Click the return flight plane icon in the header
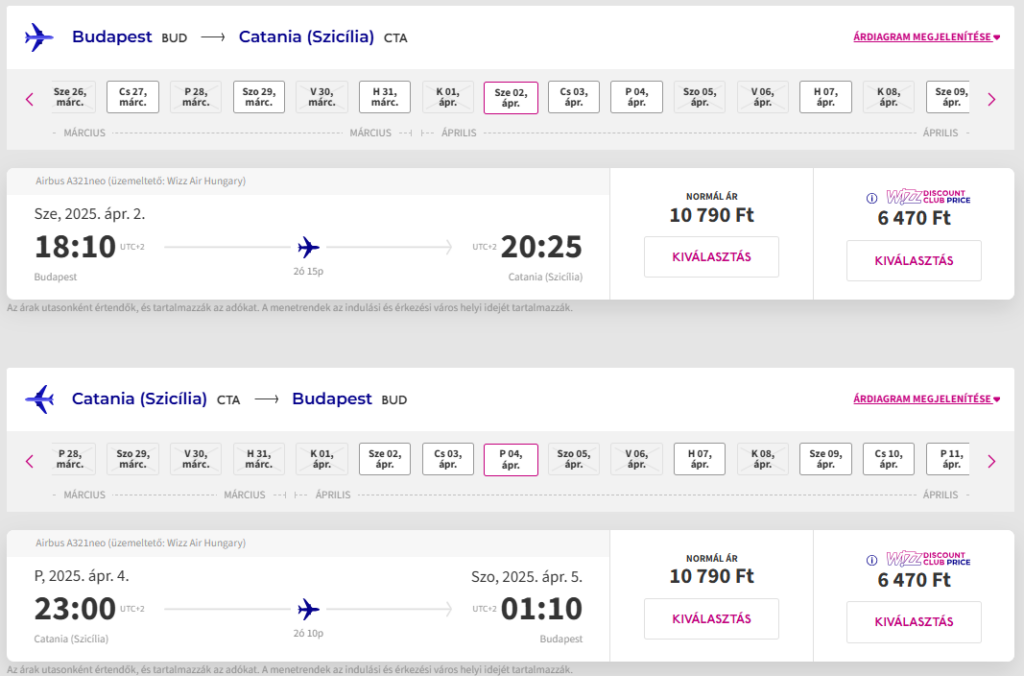 pyautogui.click(x=39, y=399)
